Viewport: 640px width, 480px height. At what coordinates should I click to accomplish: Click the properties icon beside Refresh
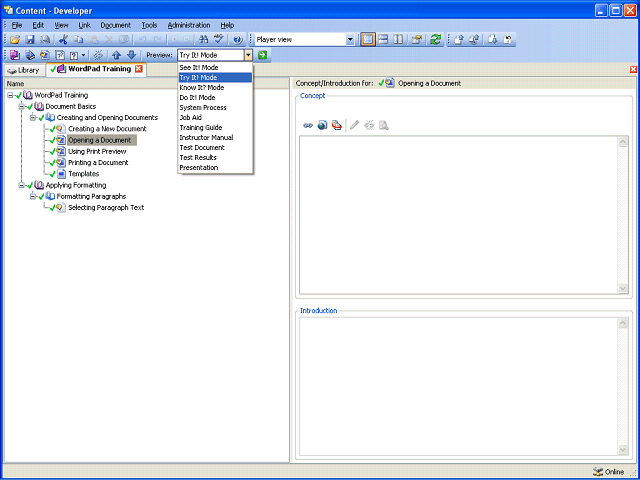click(417, 40)
